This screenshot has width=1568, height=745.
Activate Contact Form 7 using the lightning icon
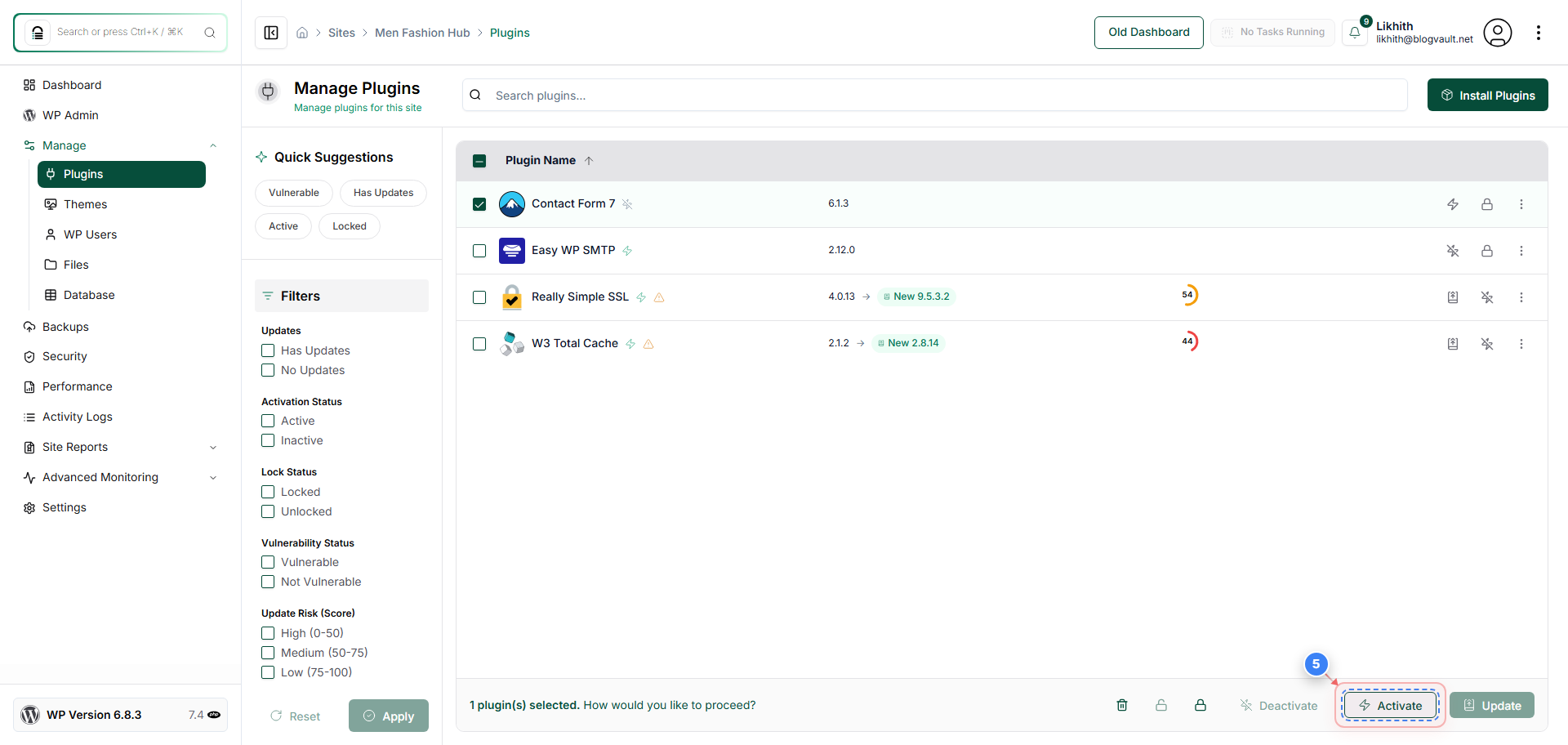click(1453, 204)
